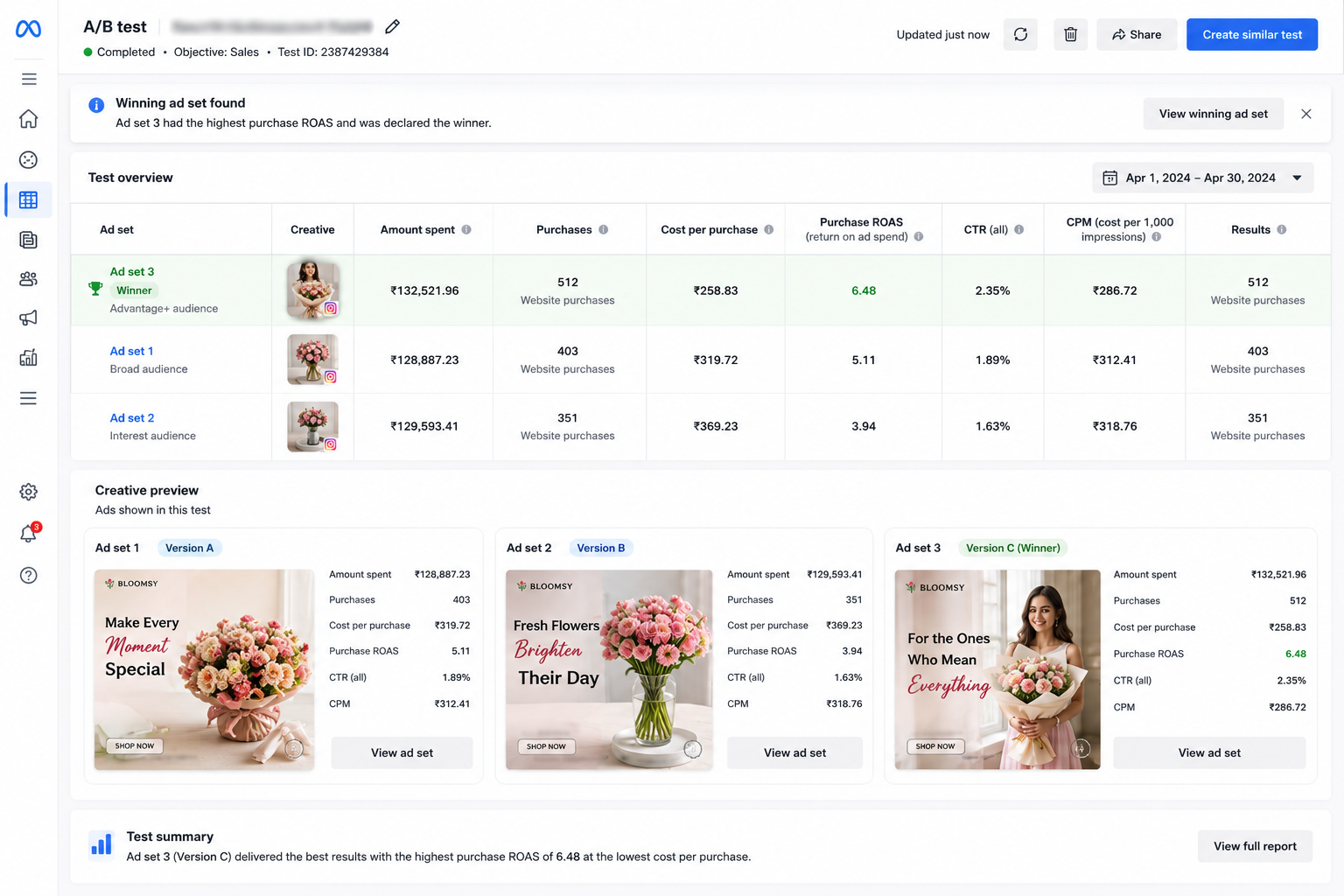Click the Version A badge
This screenshot has width=1344, height=896.
(x=190, y=548)
